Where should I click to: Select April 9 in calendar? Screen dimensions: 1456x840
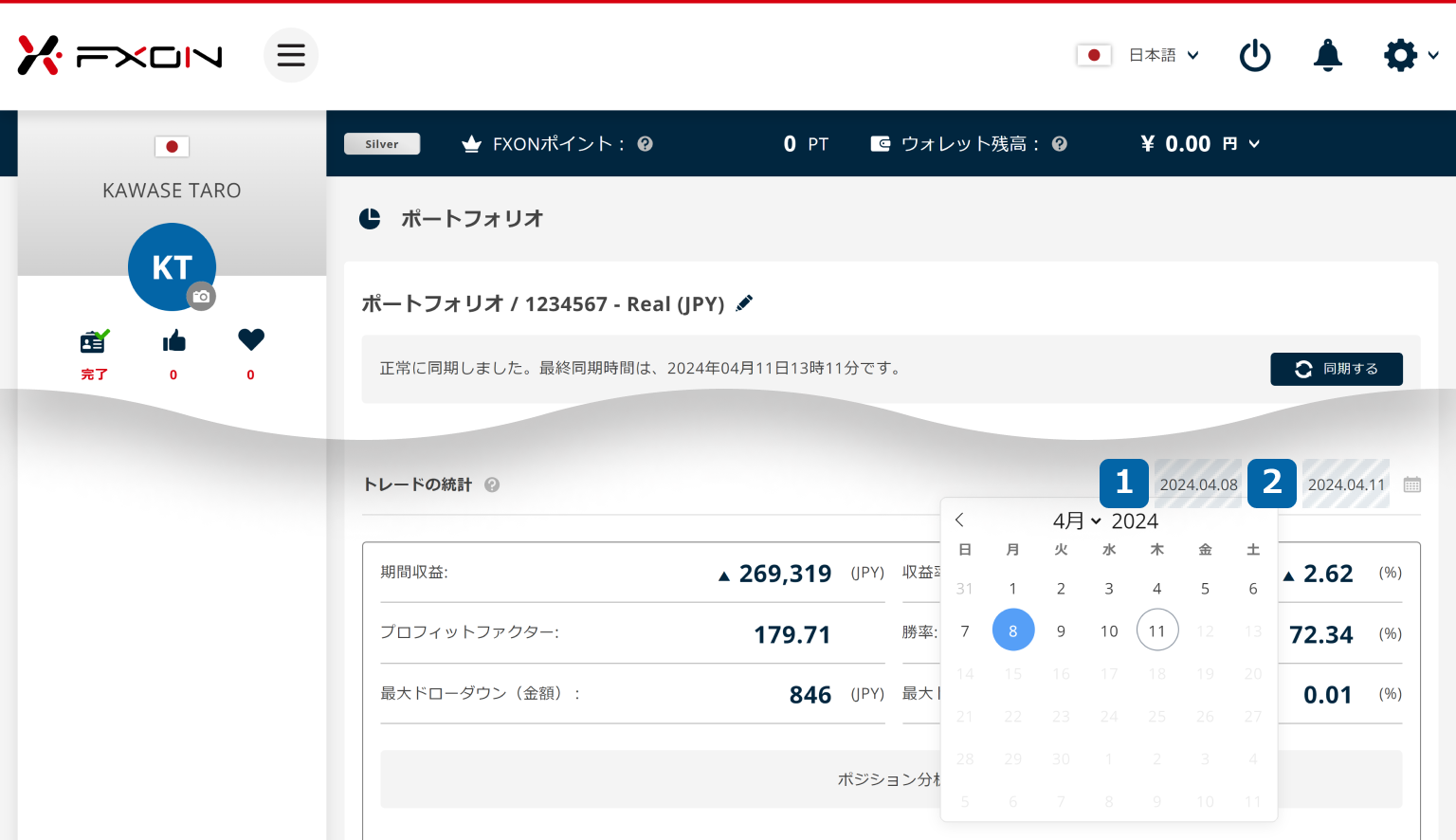(1061, 631)
